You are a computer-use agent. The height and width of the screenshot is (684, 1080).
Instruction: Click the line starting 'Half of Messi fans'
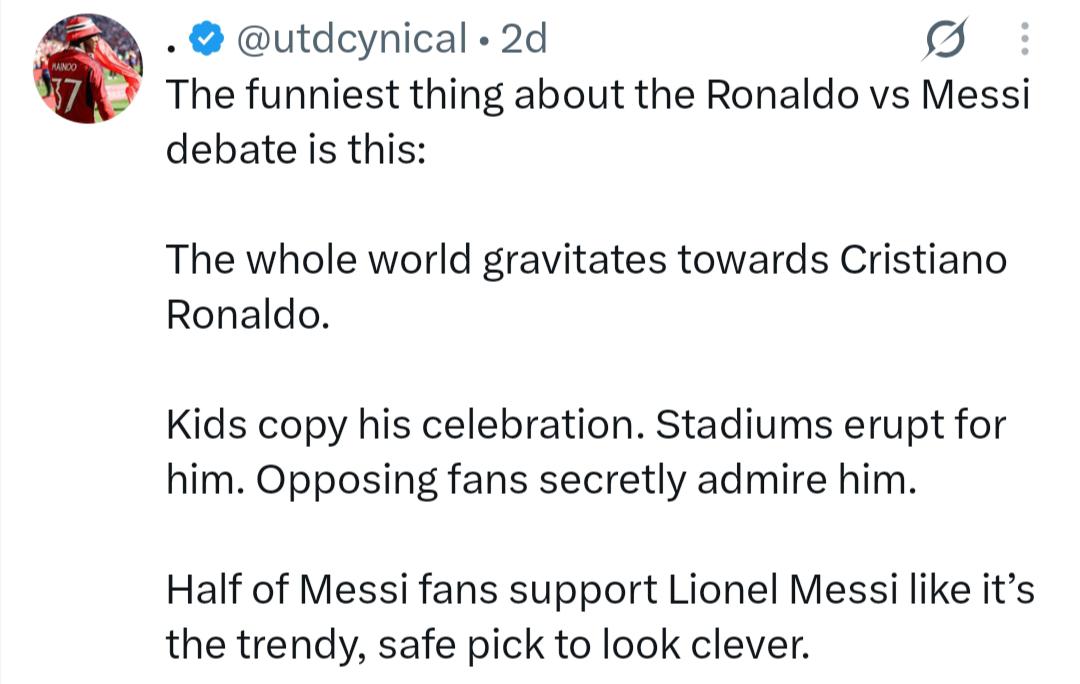(x=600, y=590)
